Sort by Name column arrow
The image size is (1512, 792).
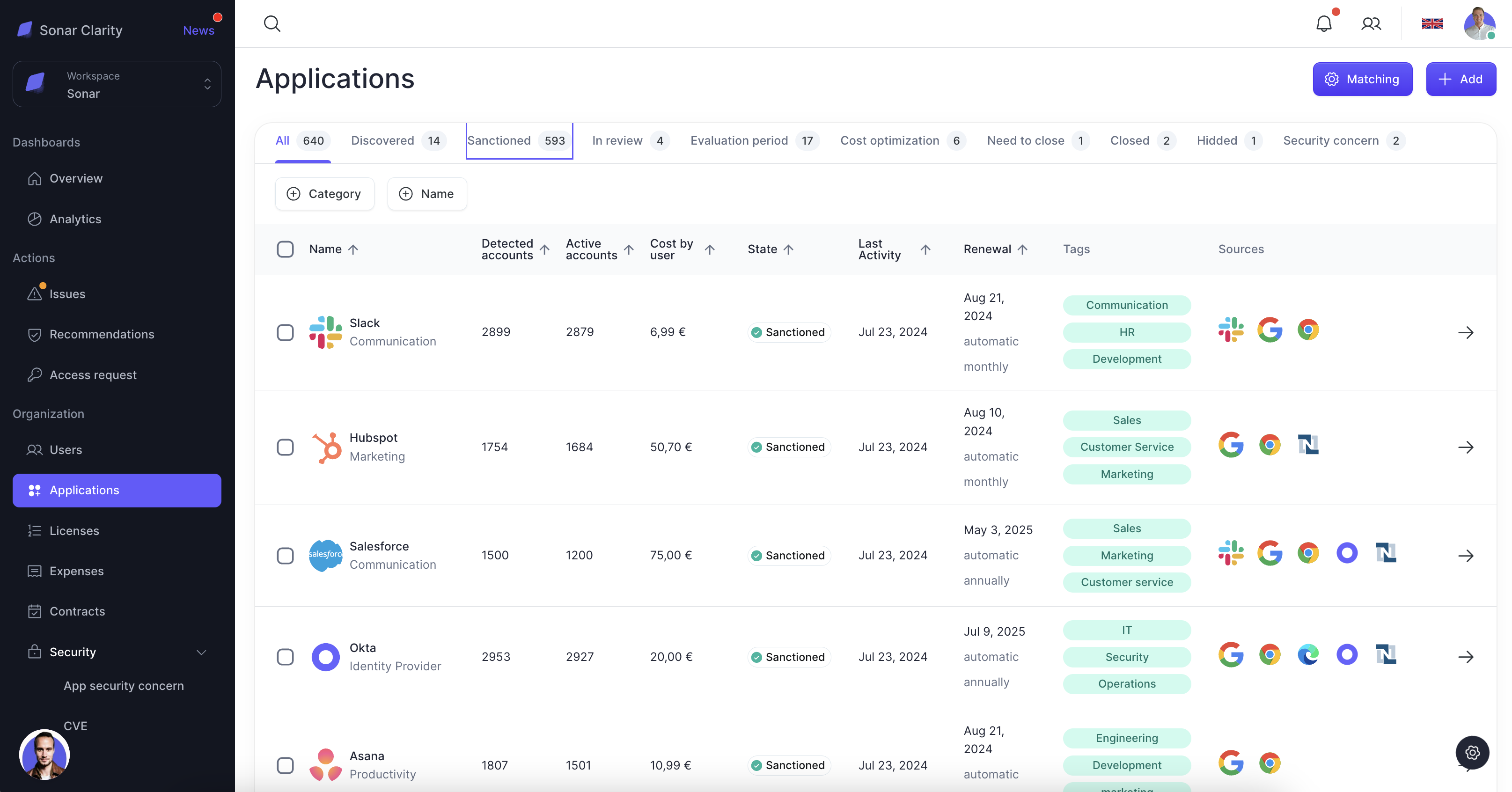pos(353,249)
